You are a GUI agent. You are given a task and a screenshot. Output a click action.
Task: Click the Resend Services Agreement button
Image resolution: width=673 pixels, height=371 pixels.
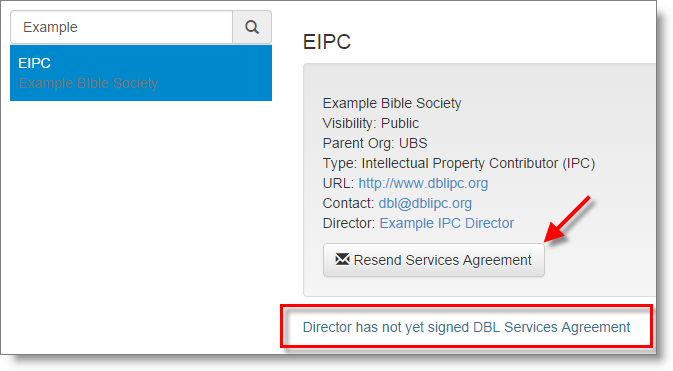(434, 260)
